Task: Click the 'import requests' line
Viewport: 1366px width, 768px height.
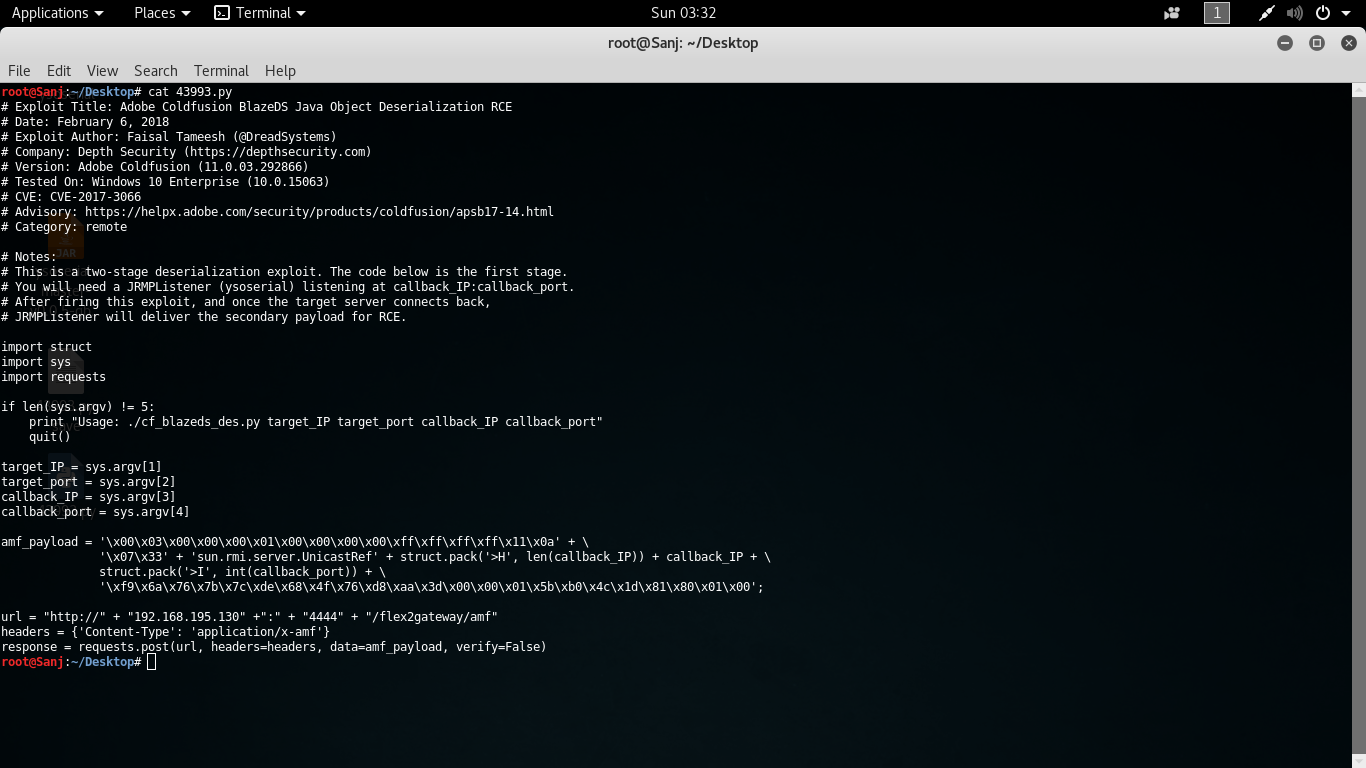Action: click(x=53, y=377)
